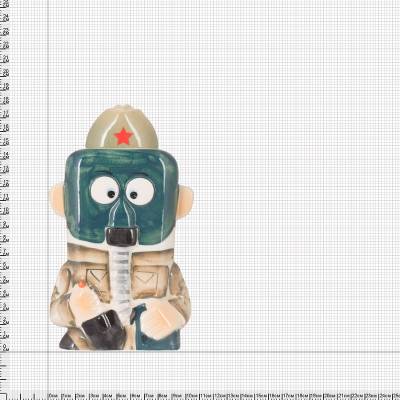
Task: Click the khaki garrison cap
Action: [122, 127]
